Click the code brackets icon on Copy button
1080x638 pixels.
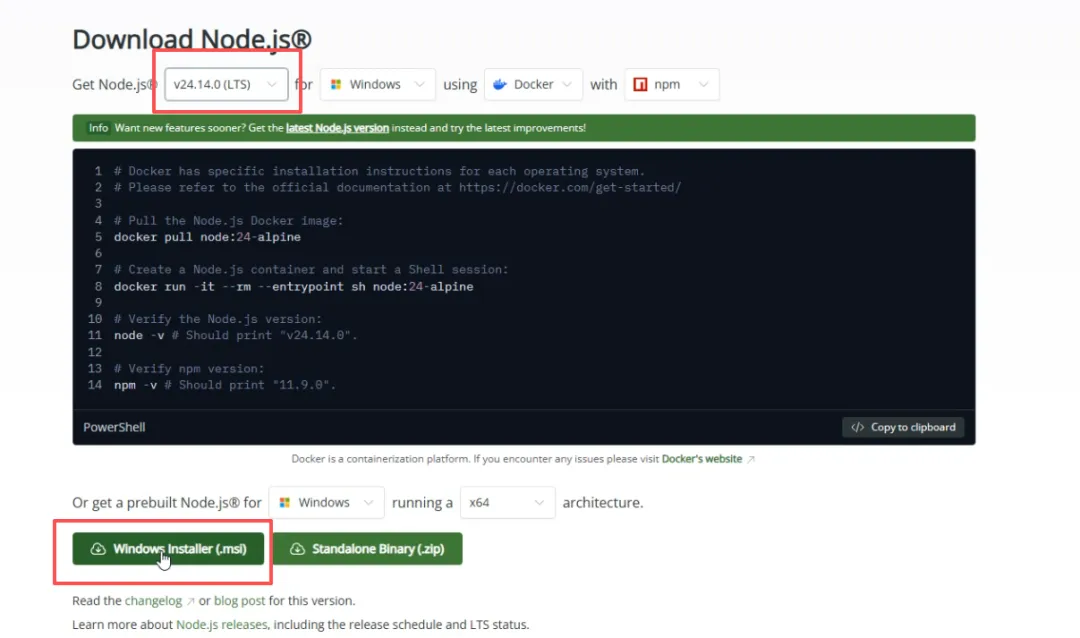point(858,427)
